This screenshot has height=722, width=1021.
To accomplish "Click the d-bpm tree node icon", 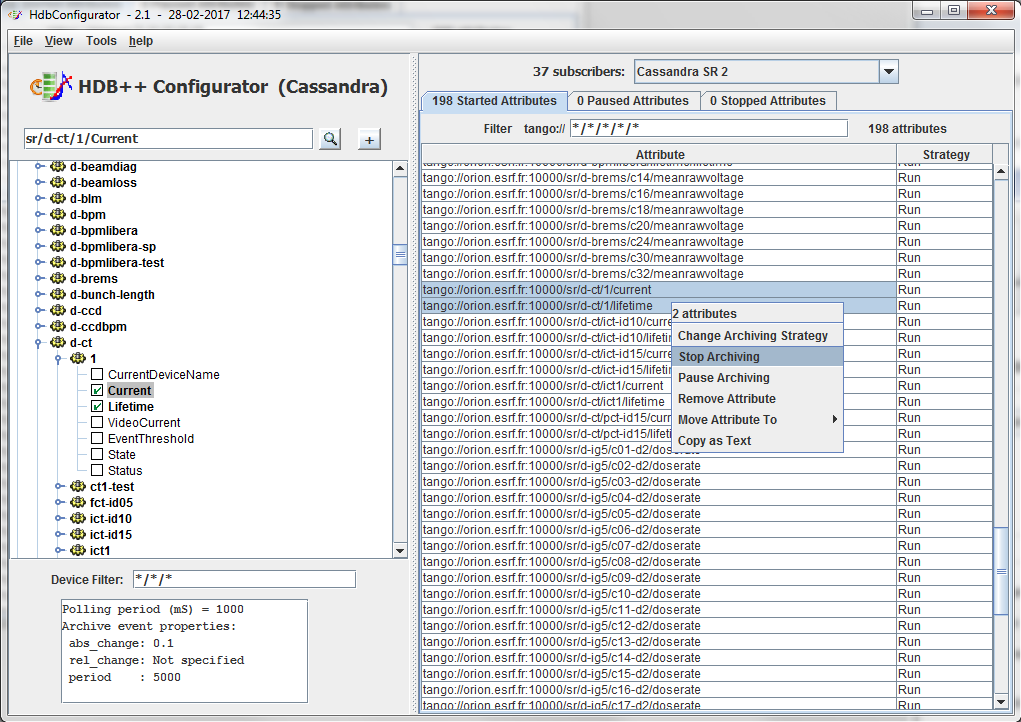I will pos(58,215).
